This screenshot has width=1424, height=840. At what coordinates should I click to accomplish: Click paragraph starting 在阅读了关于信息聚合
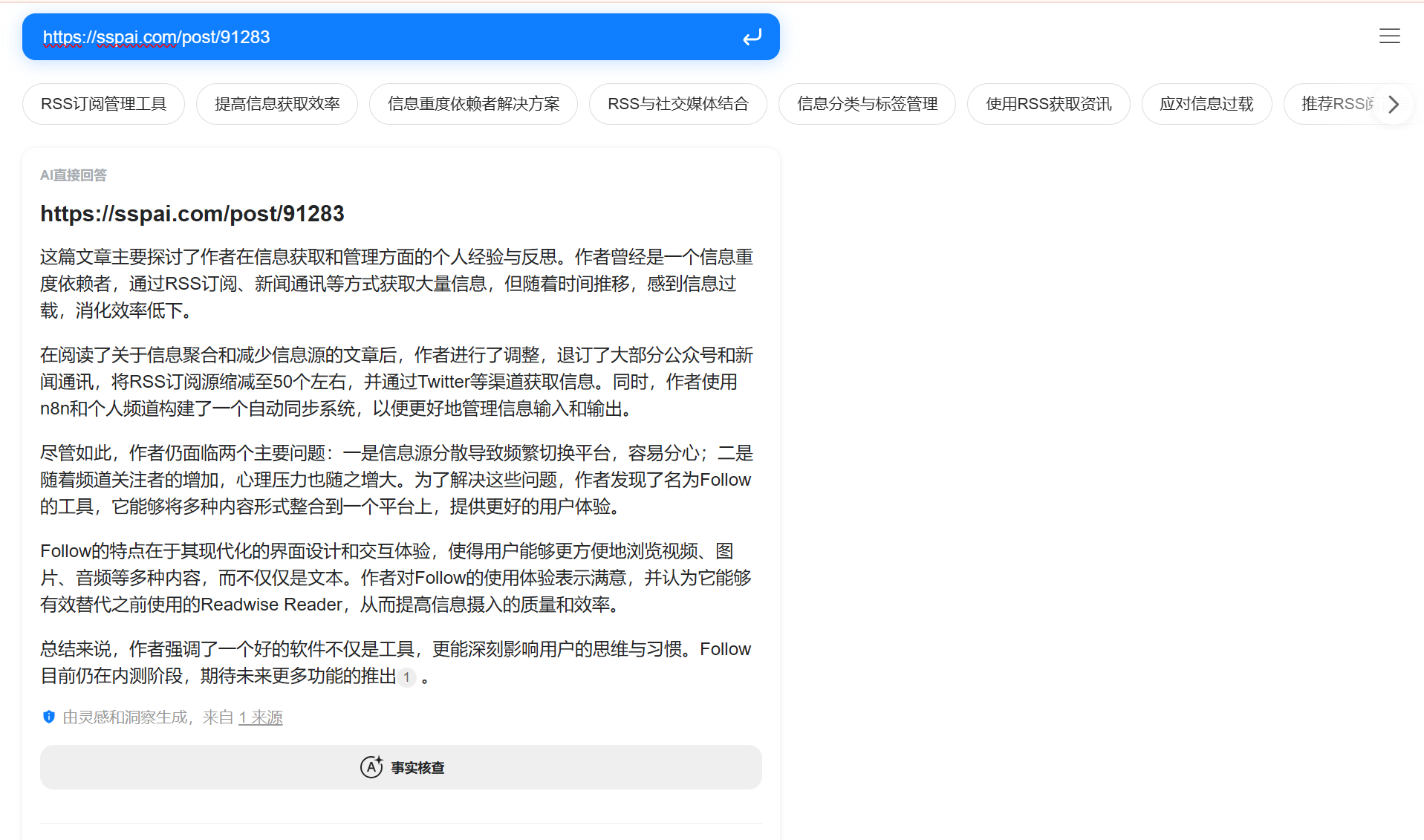[397, 382]
